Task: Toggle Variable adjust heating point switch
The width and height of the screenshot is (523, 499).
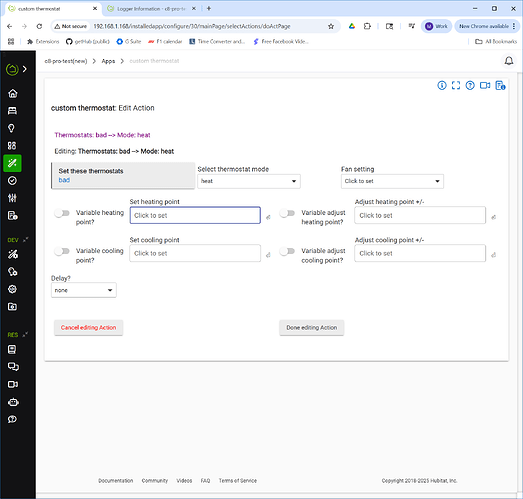Action: click(x=287, y=213)
